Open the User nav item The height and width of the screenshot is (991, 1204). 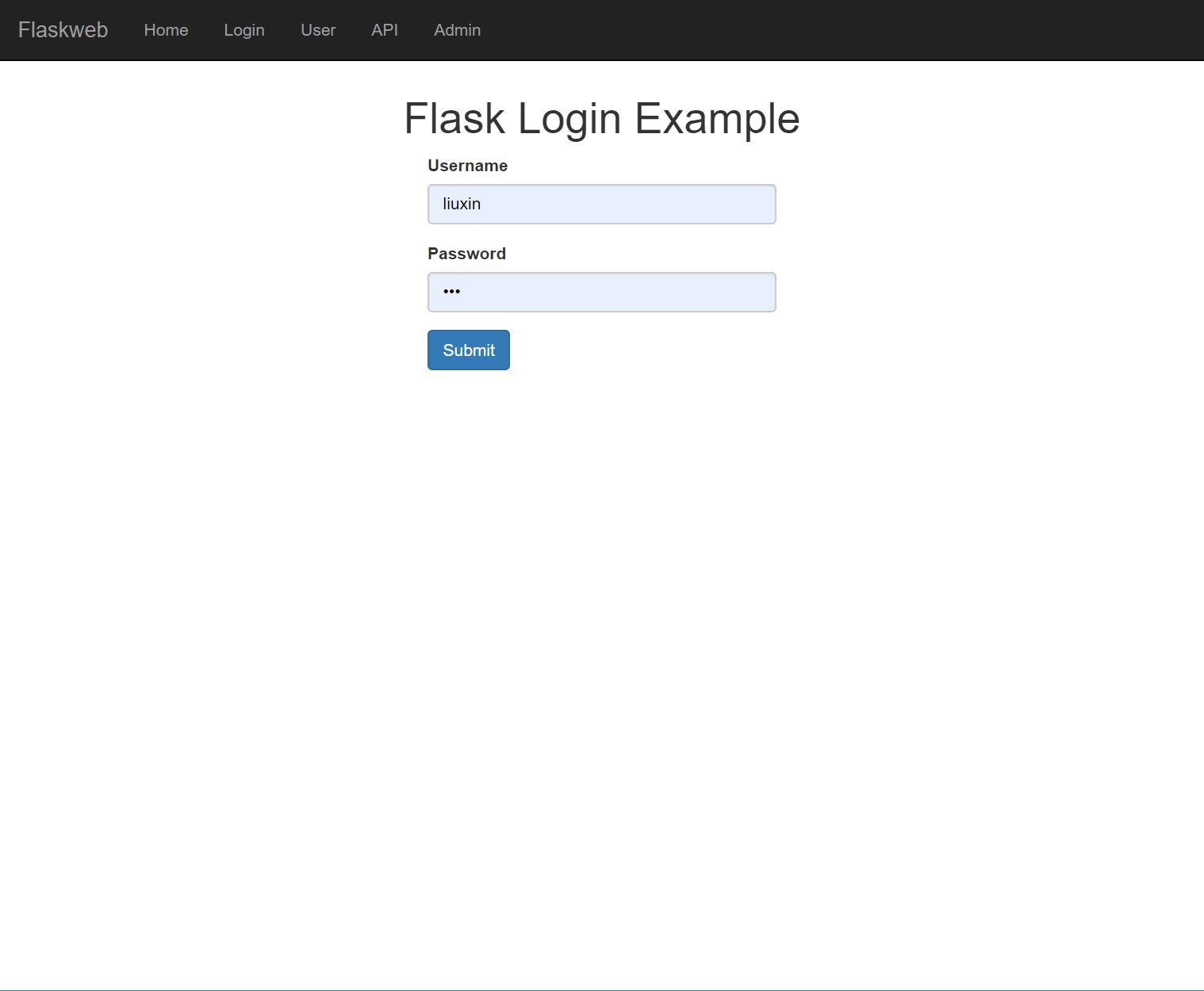[318, 30]
